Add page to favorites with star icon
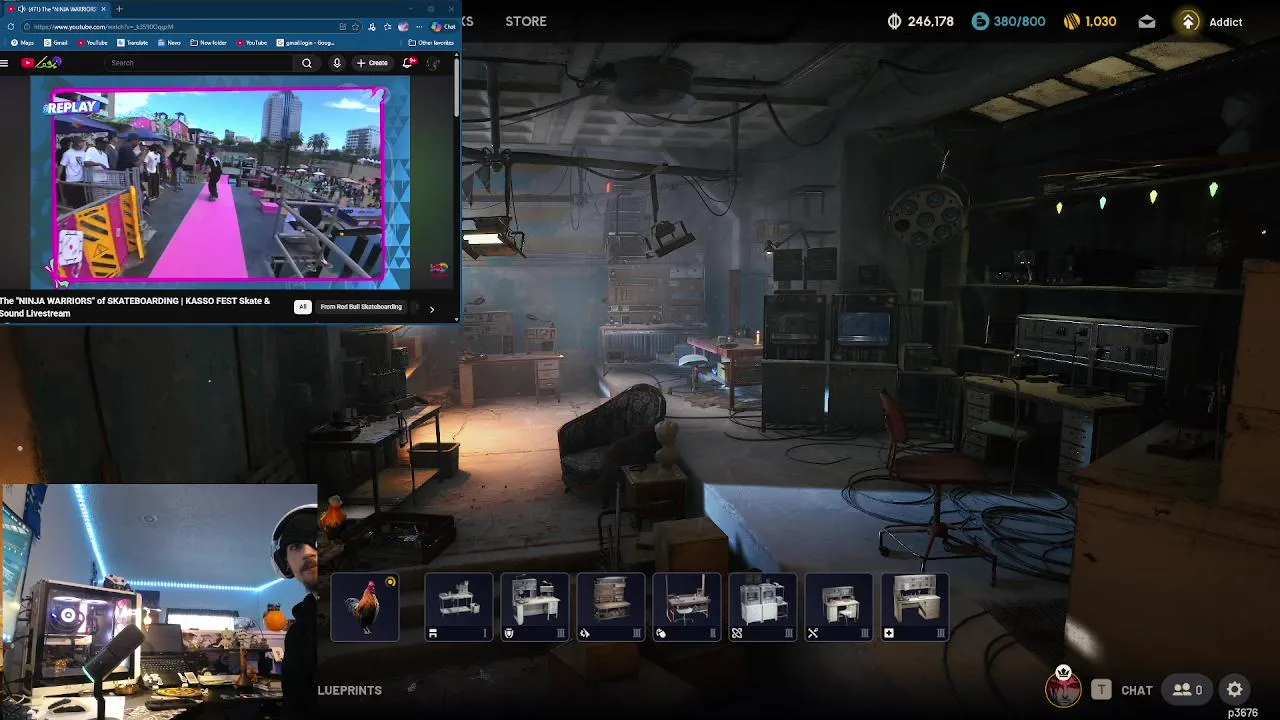Screen dimensions: 1280x720 click(355, 27)
